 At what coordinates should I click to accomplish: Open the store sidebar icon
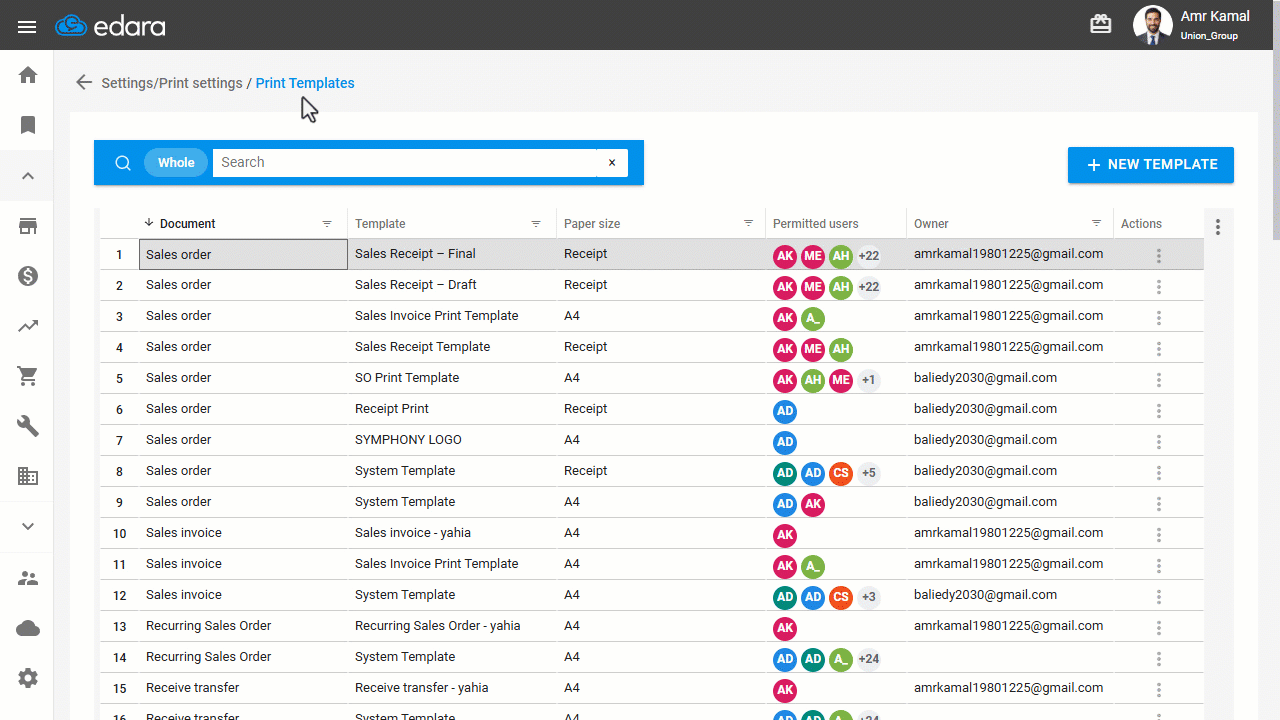28,226
